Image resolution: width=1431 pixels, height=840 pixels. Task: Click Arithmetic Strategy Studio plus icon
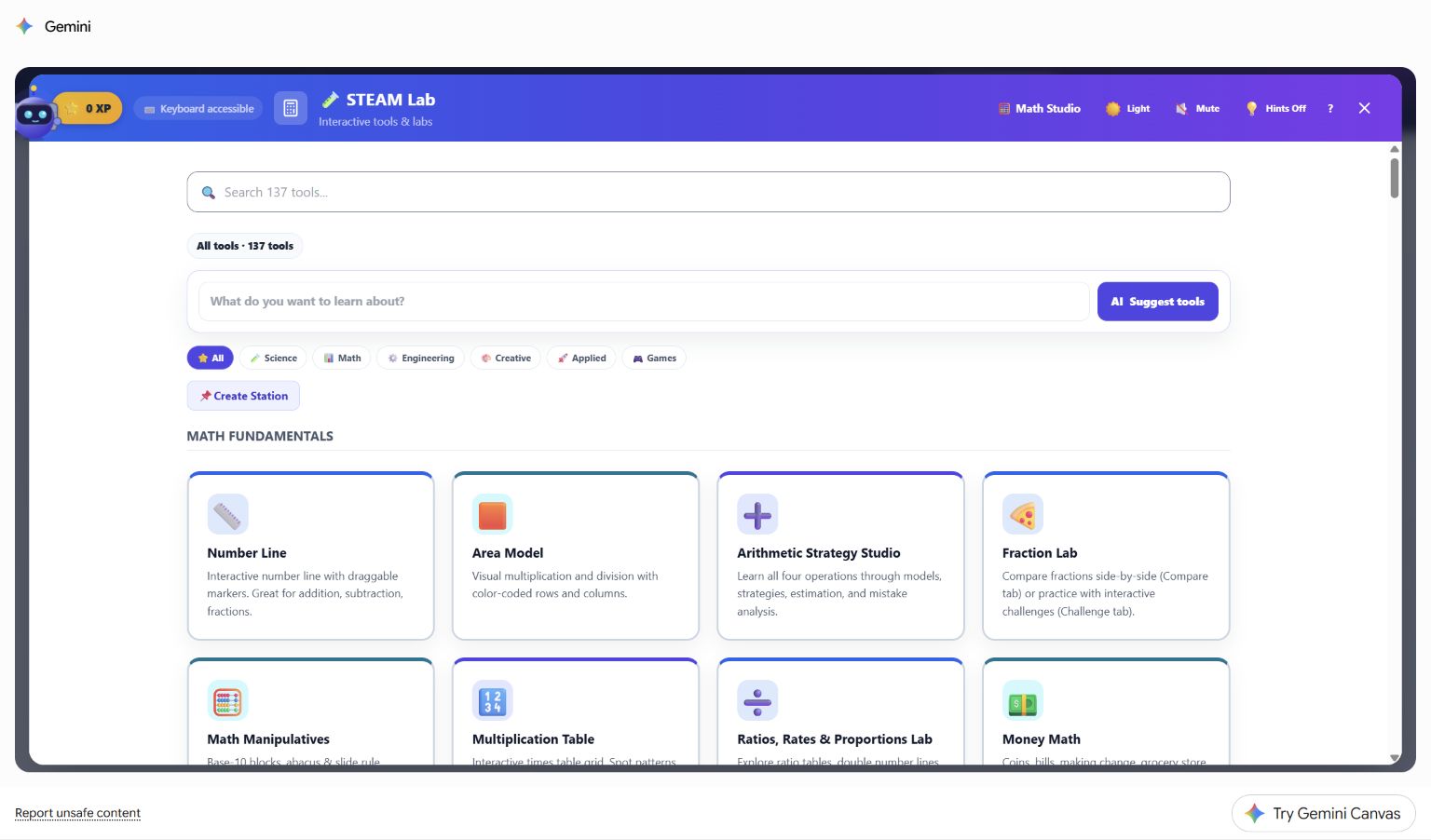[757, 514]
